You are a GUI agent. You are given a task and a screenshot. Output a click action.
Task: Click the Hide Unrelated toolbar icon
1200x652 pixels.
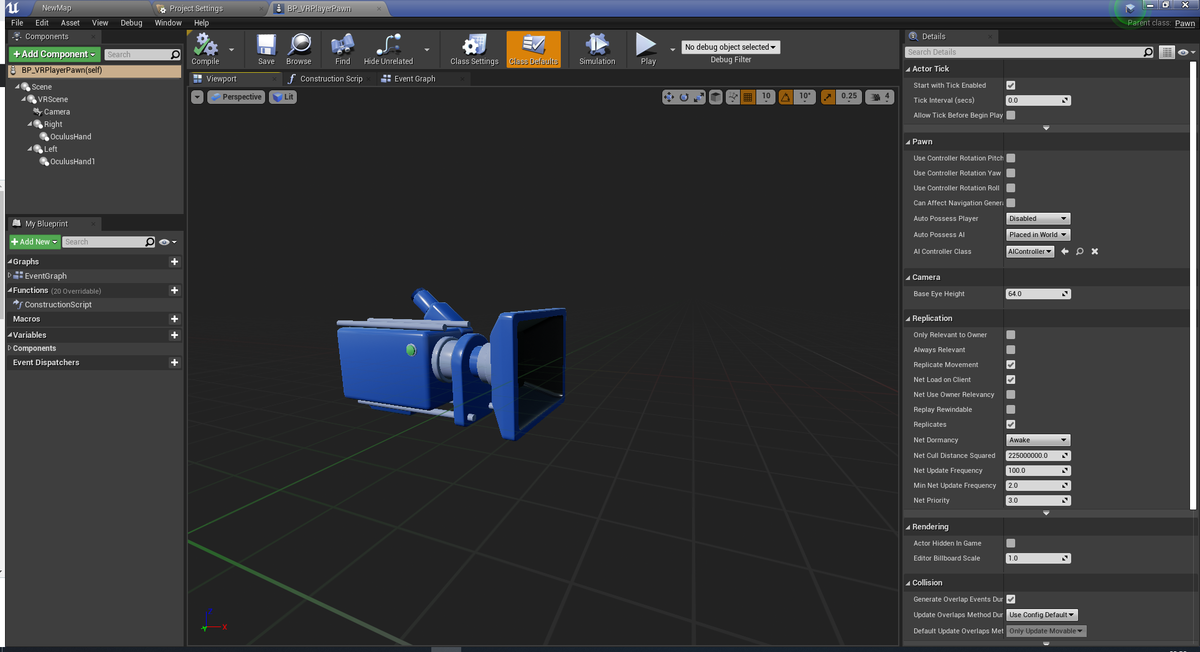(x=388, y=45)
